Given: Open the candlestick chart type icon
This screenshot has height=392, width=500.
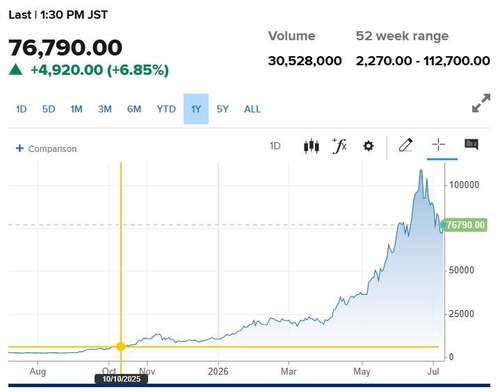Looking at the screenshot, I should (x=311, y=146).
